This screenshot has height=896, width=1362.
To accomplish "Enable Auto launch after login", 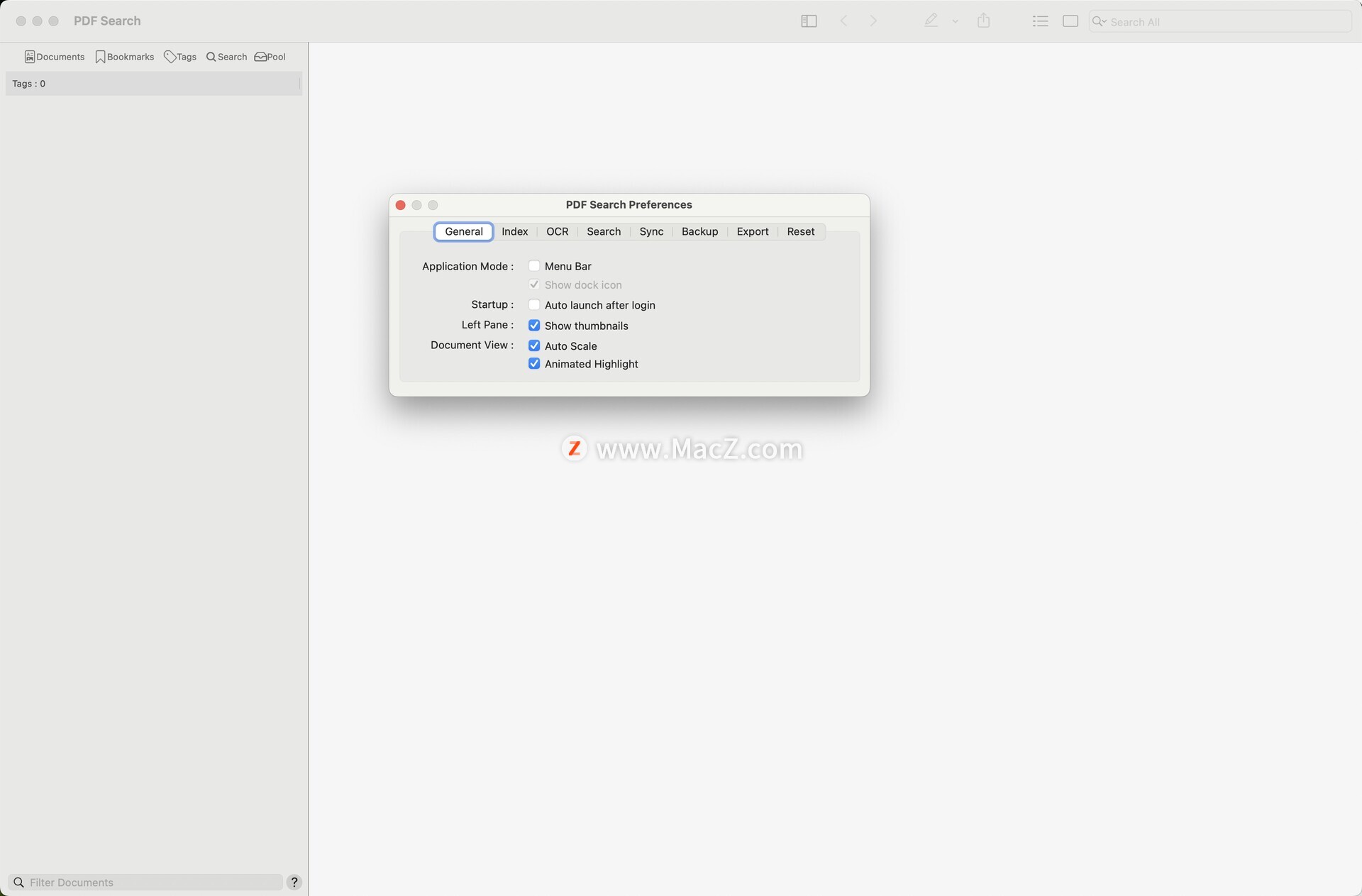I will (x=534, y=305).
